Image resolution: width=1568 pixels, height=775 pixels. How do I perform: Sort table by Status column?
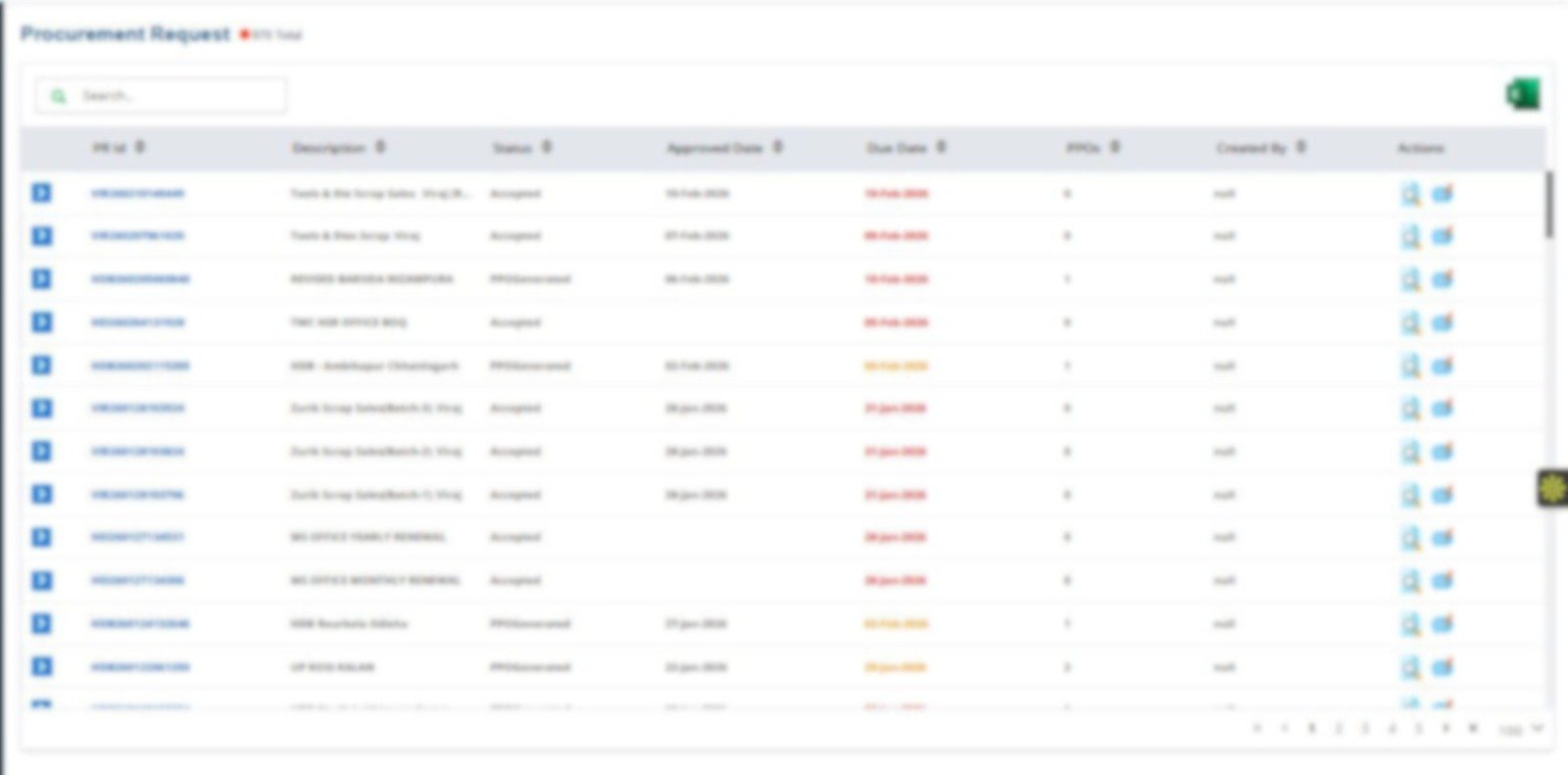547,147
